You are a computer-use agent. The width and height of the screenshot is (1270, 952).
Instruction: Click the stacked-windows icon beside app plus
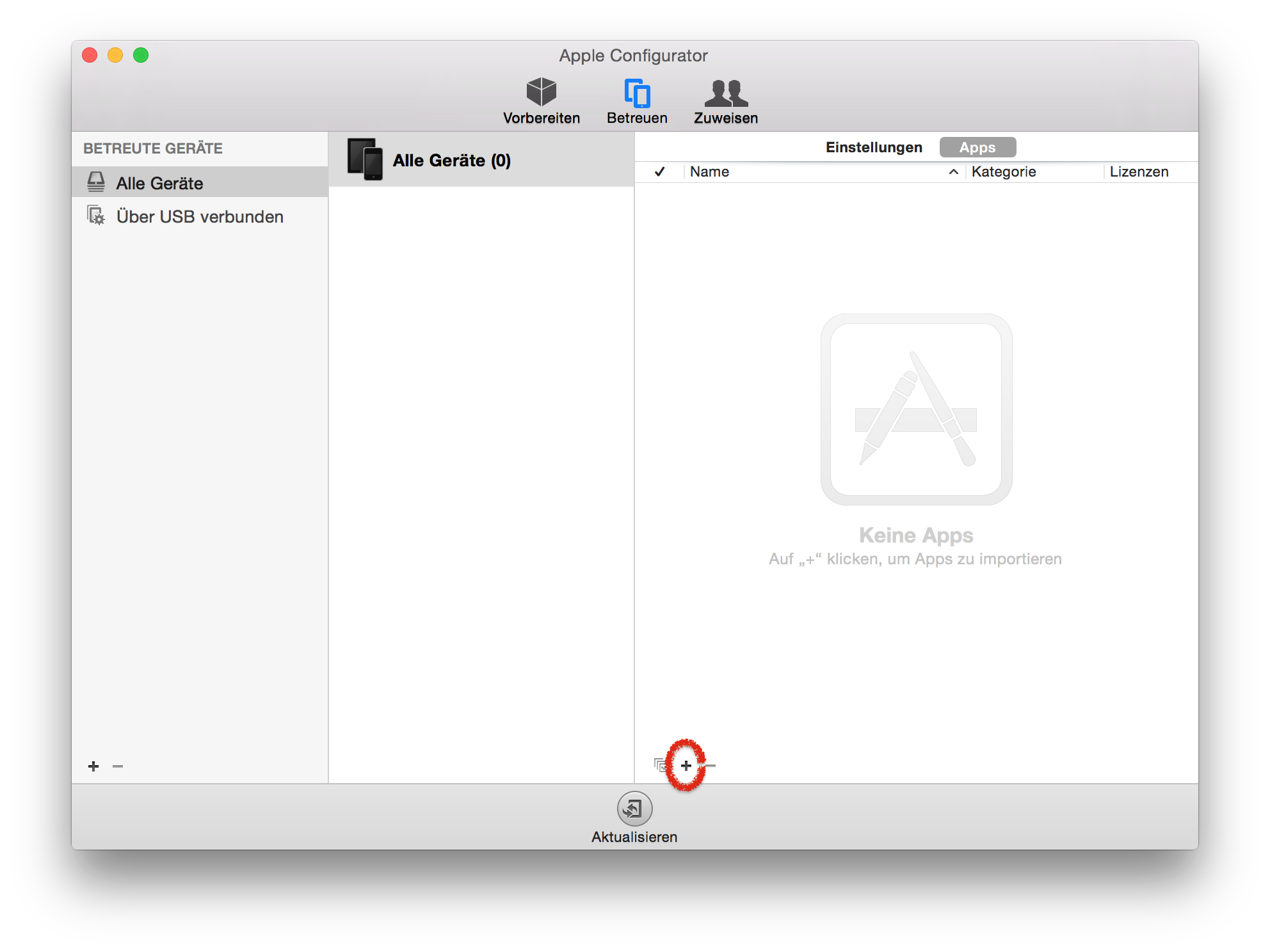click(x=661, y=765)
